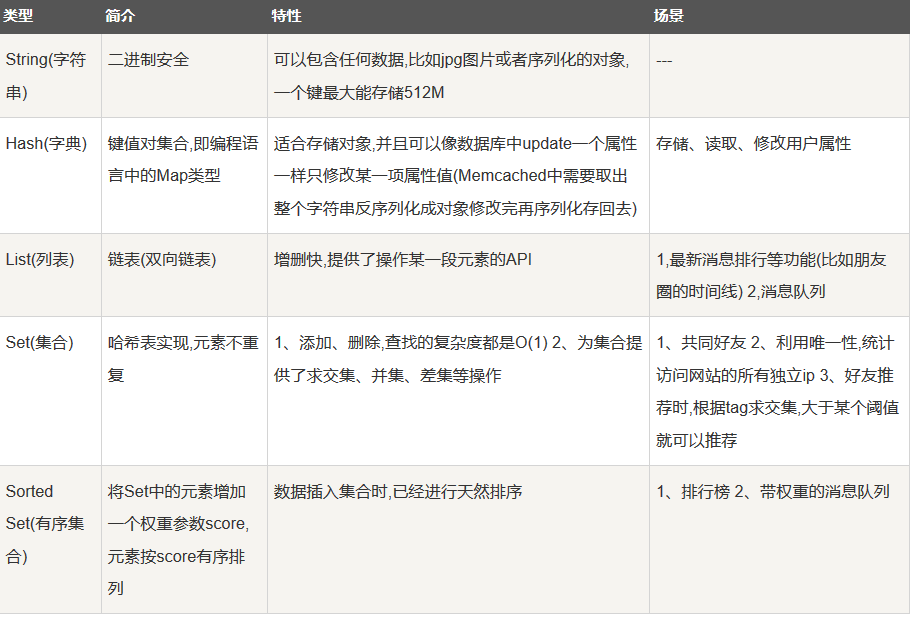Select the Sorted Set(有序集合) type cell
The width and height of the screenshot is (919, 619).
[x=50, y=539]
